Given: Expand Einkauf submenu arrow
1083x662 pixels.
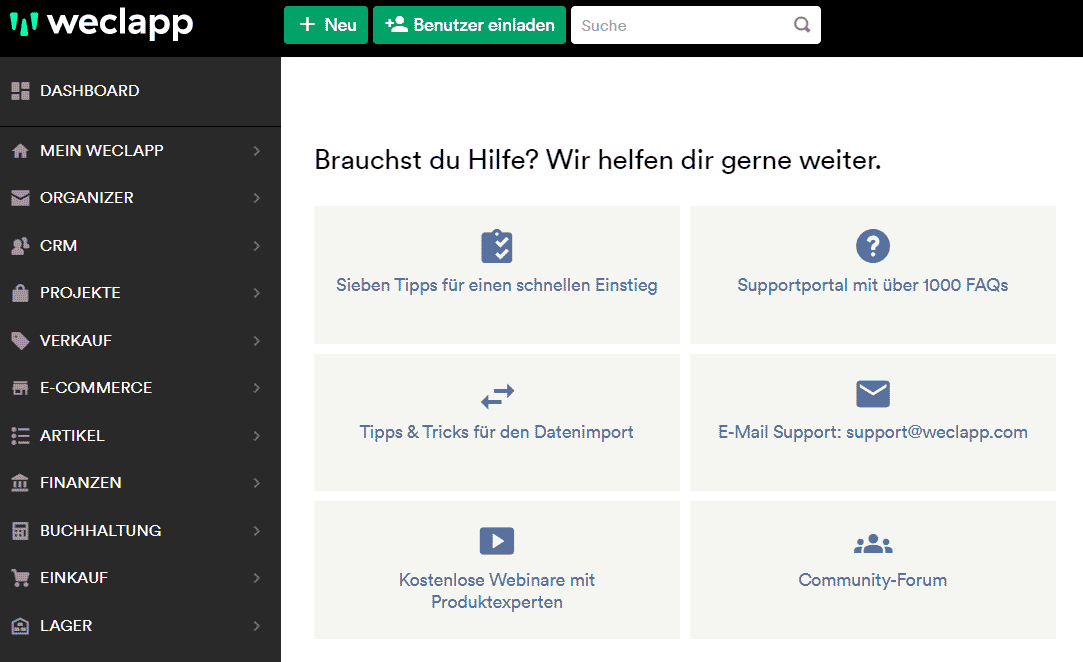Looking at the screenshot, I should [x=256, y=578].
